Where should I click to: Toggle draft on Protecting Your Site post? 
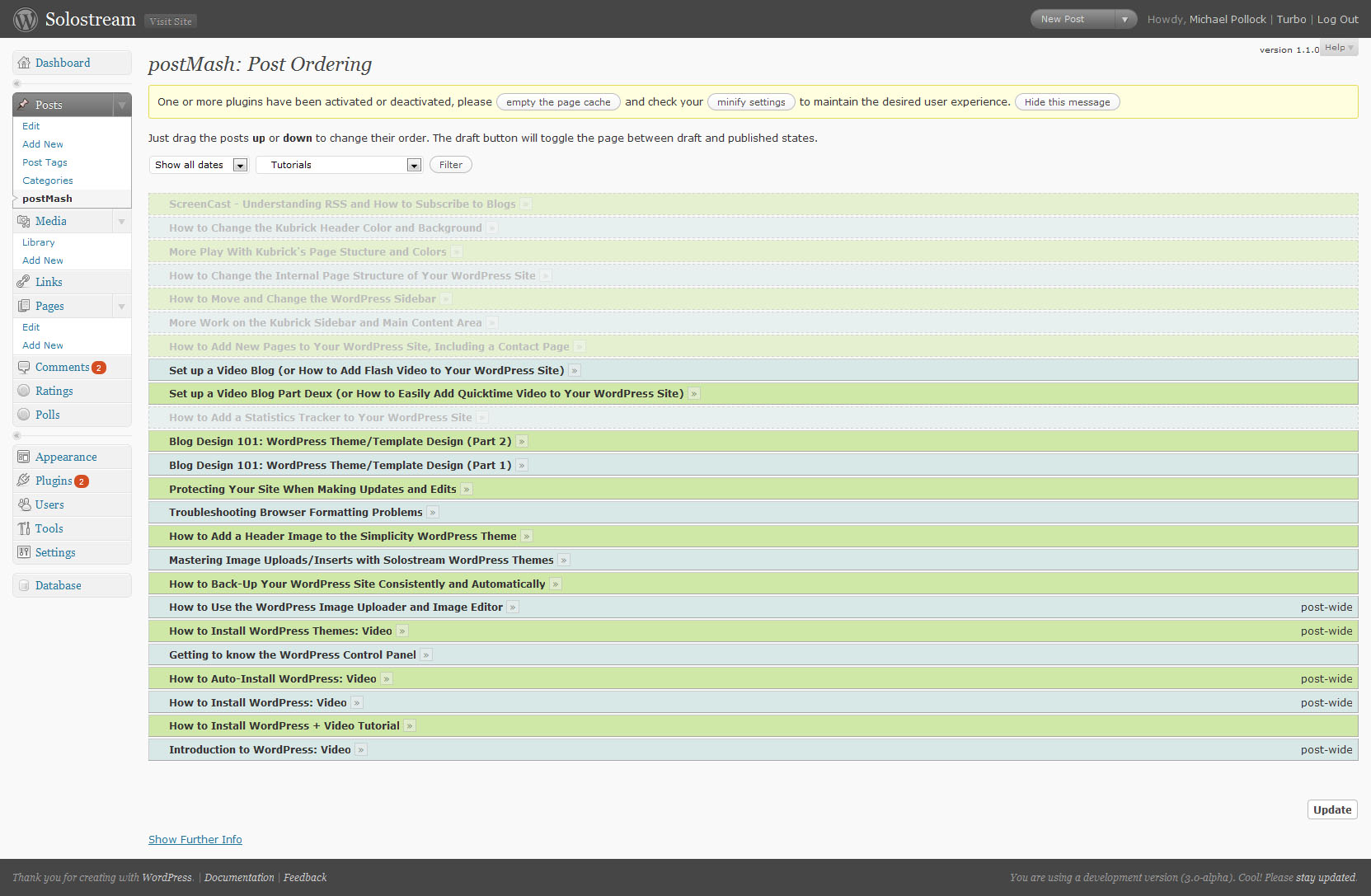click(x=467, y=490)
